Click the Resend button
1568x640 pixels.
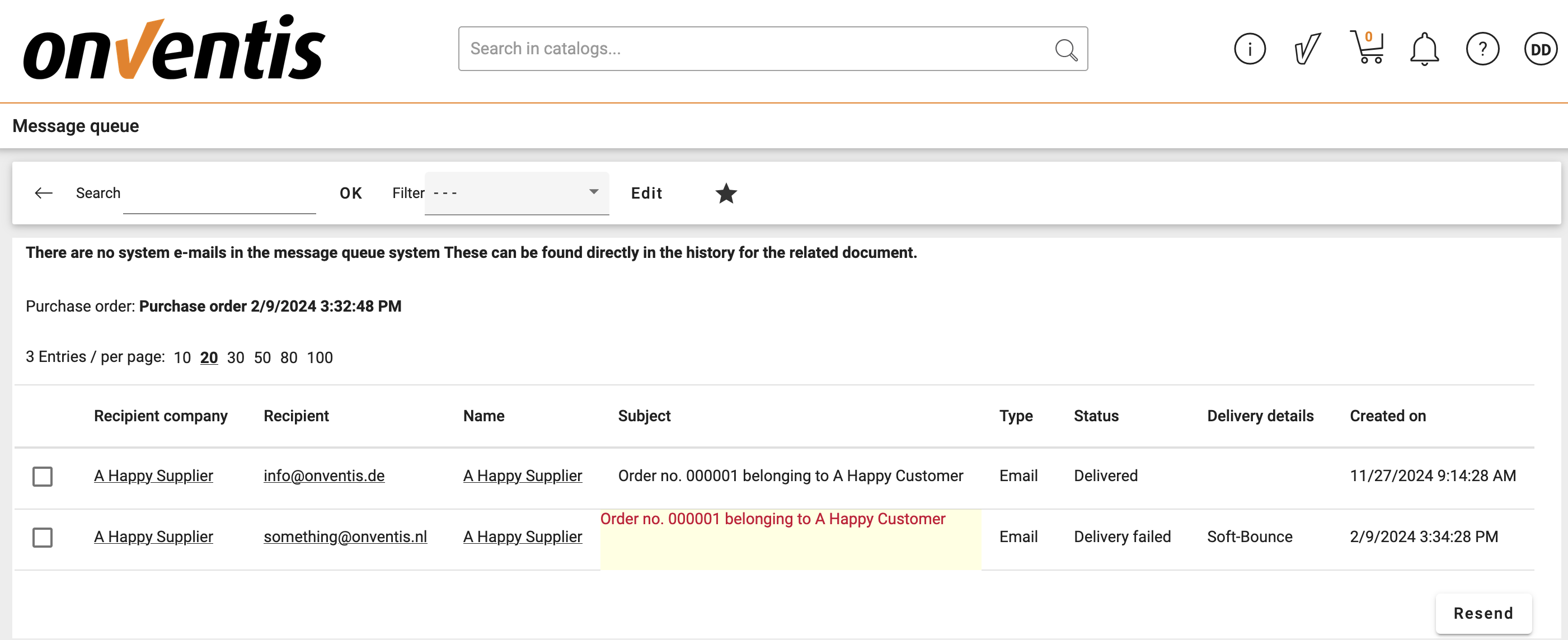pos(1483,613)
